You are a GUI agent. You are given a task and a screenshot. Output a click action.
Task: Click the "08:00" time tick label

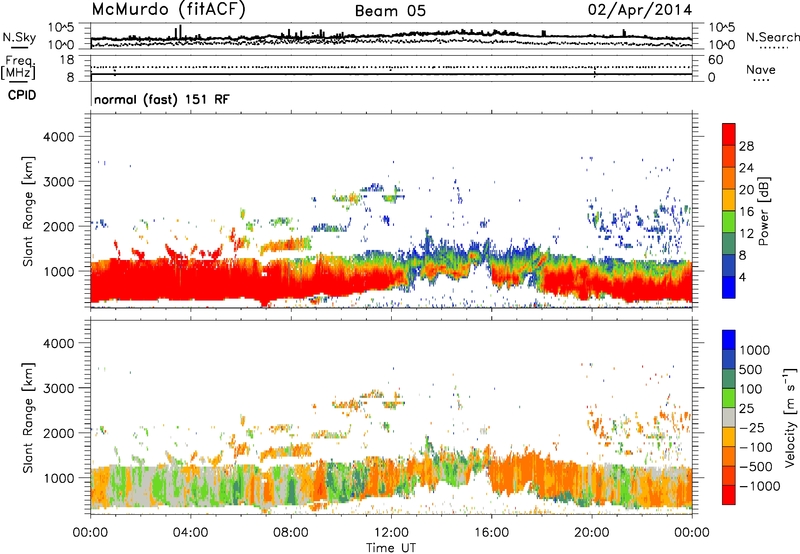[x=291, y=533]
